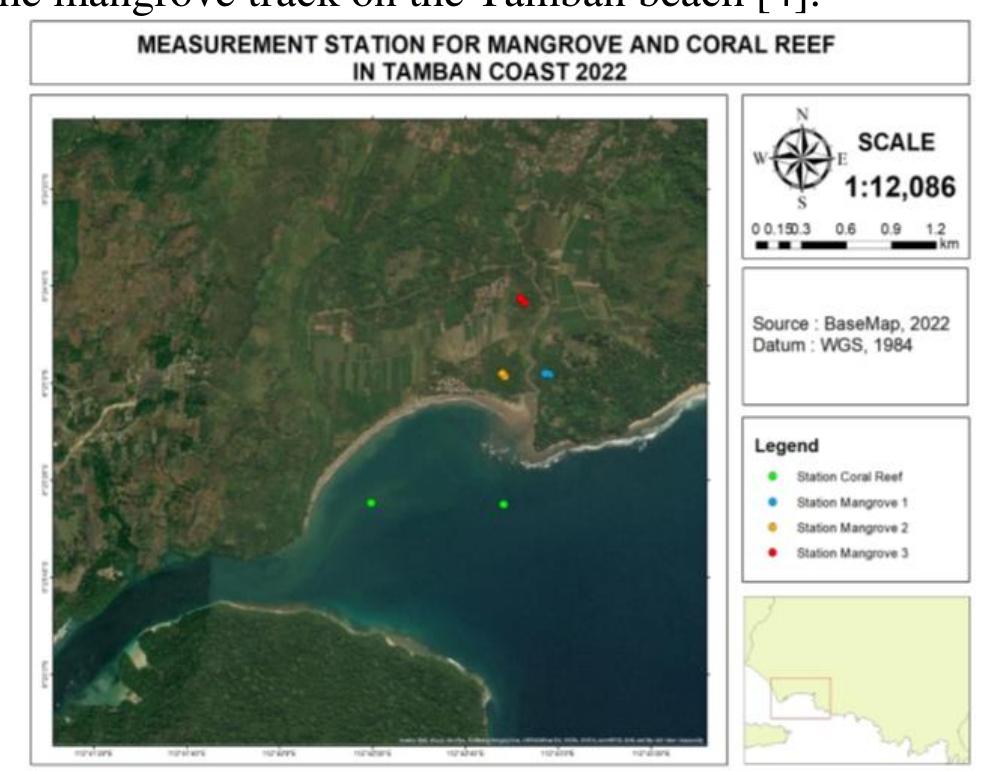Click the inset locator map
This screenshot has height=771, width=995.
(x=857, y=680)
